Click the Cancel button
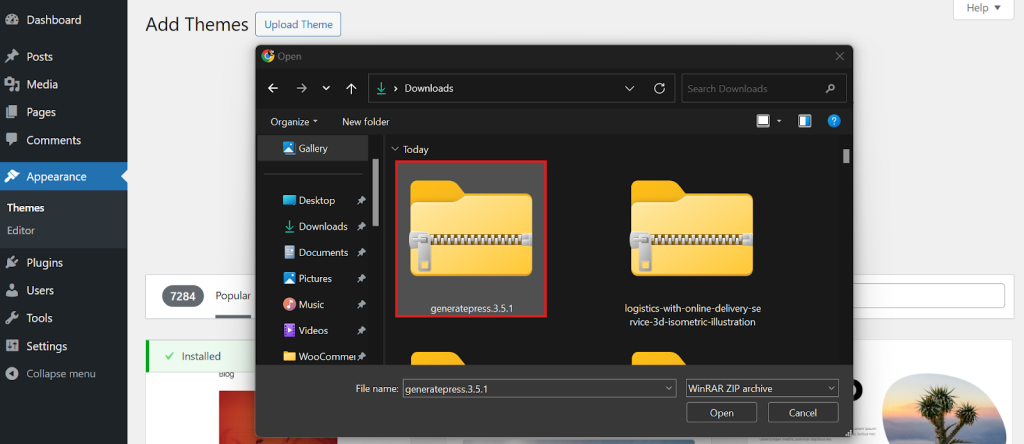Image resolution: width=1024 pixels, height=444 pixels. [x=803, y=412]
